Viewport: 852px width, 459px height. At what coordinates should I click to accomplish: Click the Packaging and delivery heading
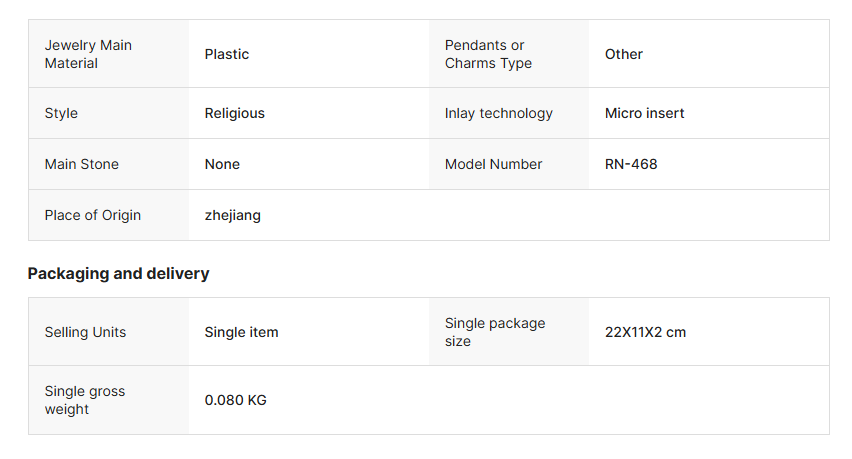pyautogui.click(x=118, y=273)
